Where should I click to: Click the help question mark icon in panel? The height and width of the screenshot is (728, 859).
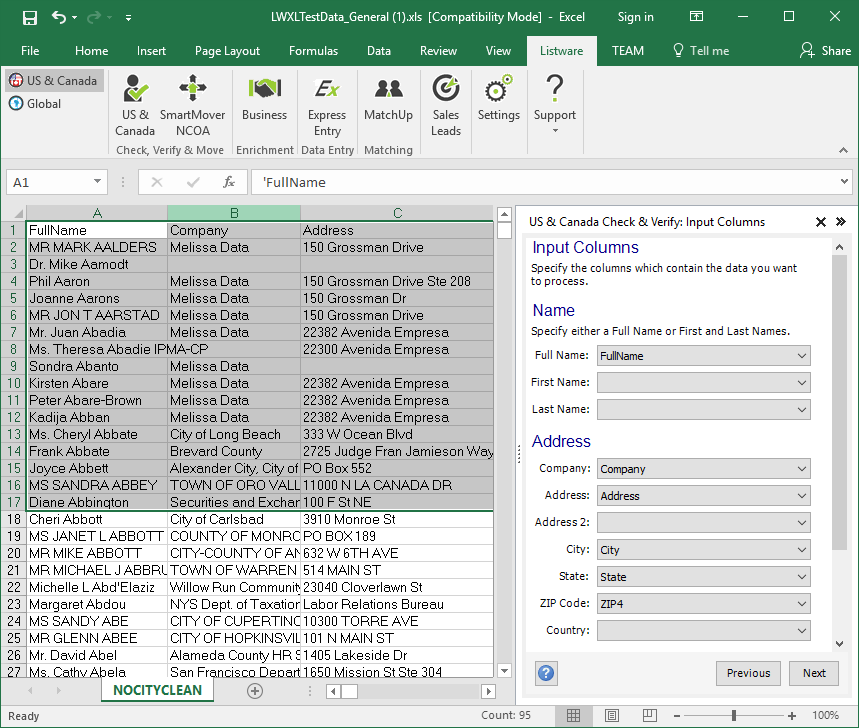click(546, 673)
